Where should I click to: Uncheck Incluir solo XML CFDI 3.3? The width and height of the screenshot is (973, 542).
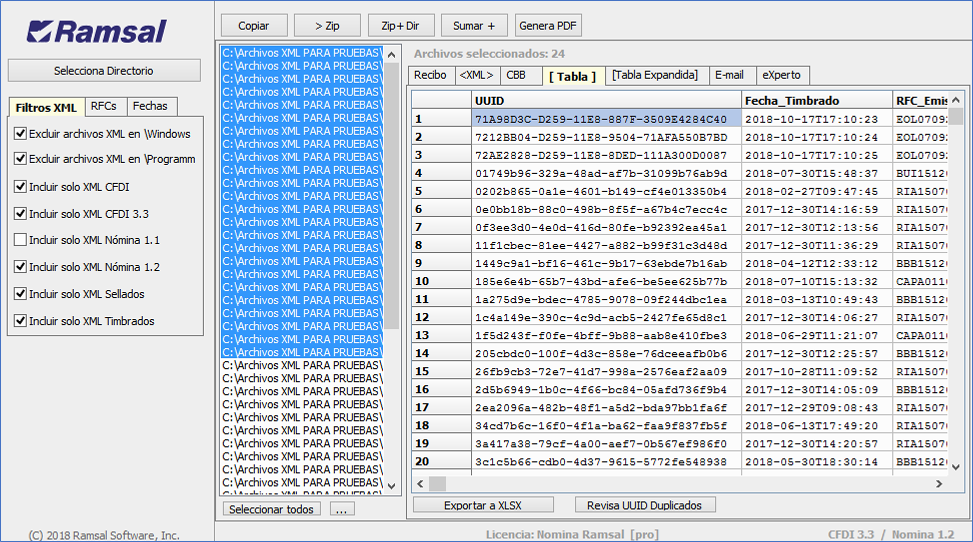pos(20,214)
